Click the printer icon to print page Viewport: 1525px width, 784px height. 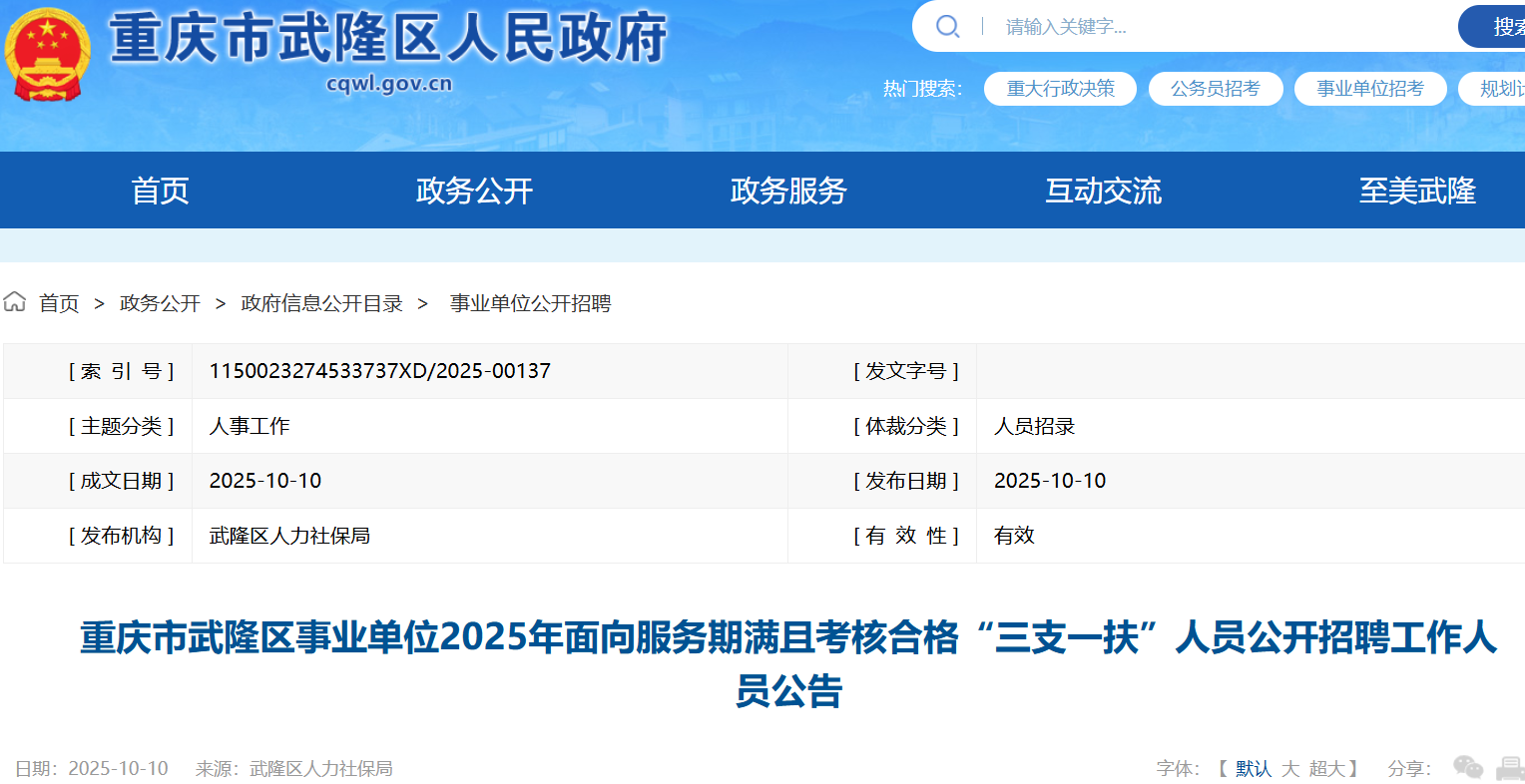[1510, 767]
